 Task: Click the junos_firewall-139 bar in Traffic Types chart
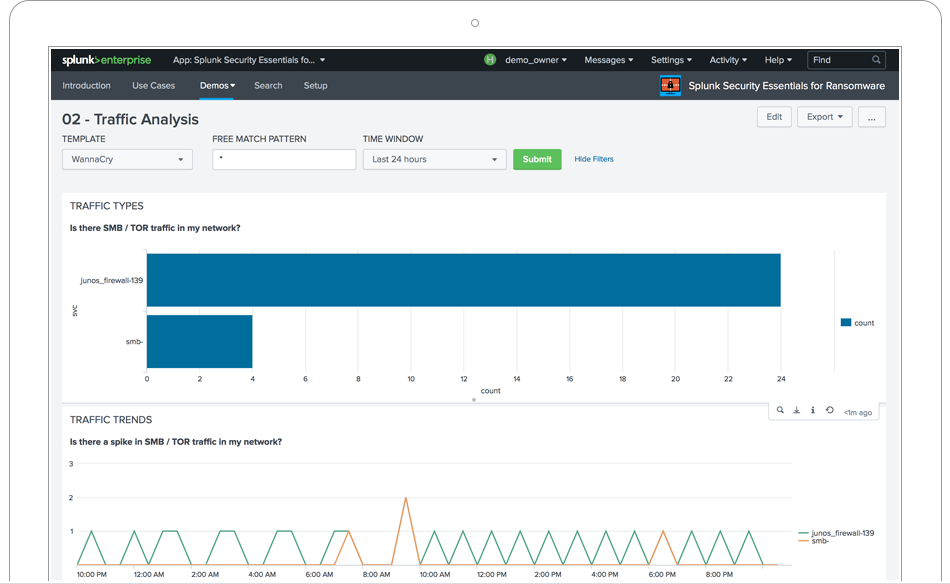click(x=463, y=280)
